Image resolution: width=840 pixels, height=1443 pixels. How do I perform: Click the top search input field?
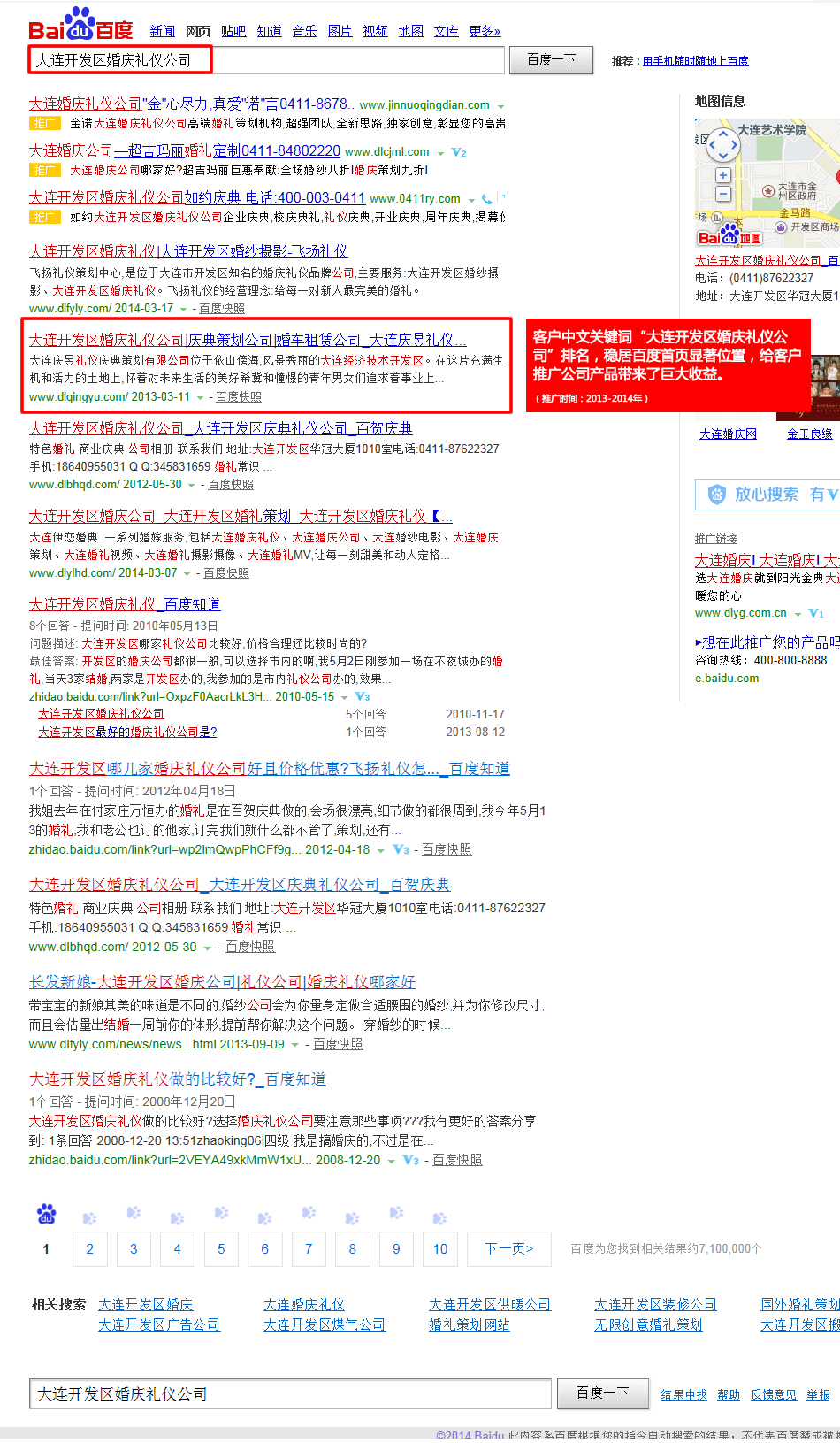click(x=266, y=60)
